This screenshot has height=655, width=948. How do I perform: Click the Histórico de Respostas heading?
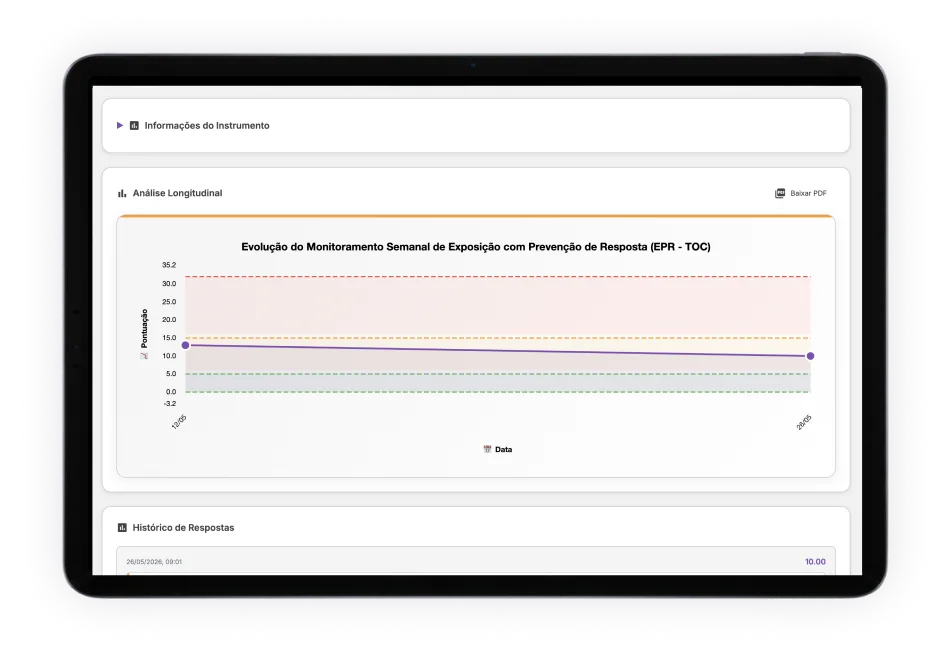(183, 527)
